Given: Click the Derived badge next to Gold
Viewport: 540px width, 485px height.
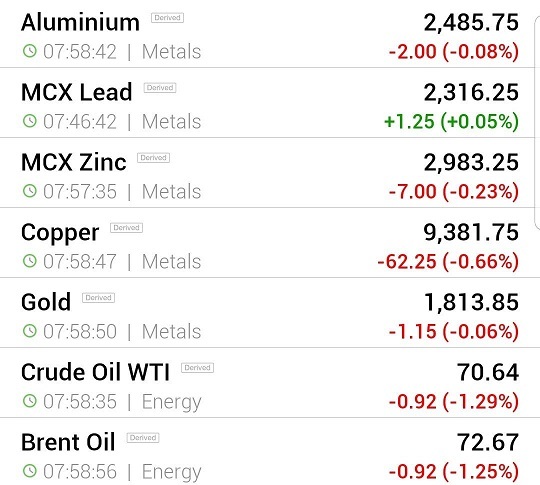Looking at the screenshot, I should click(x=98, y=298).
